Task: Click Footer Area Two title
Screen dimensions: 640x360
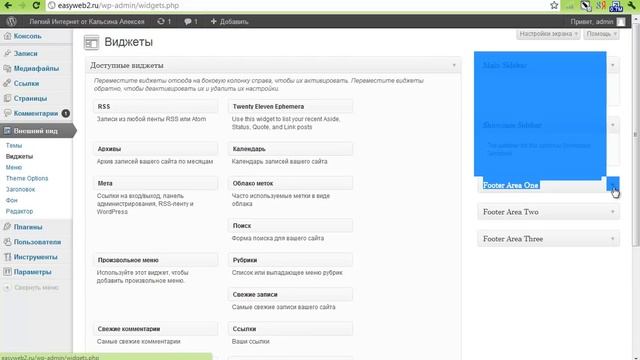Action: [x=511, y=212]
